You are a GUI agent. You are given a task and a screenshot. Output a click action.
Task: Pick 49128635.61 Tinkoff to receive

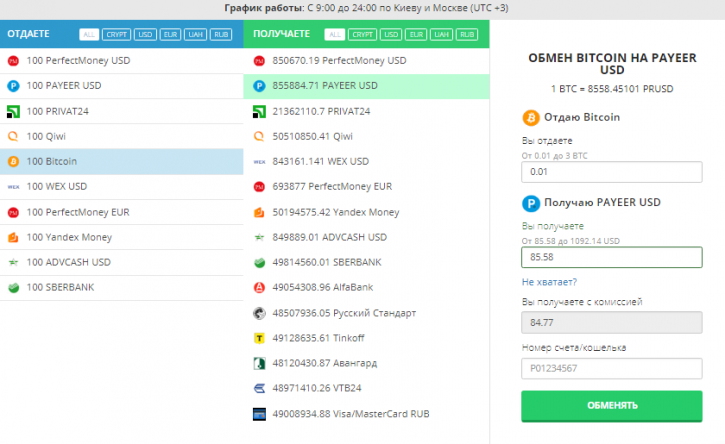(366, 338)
